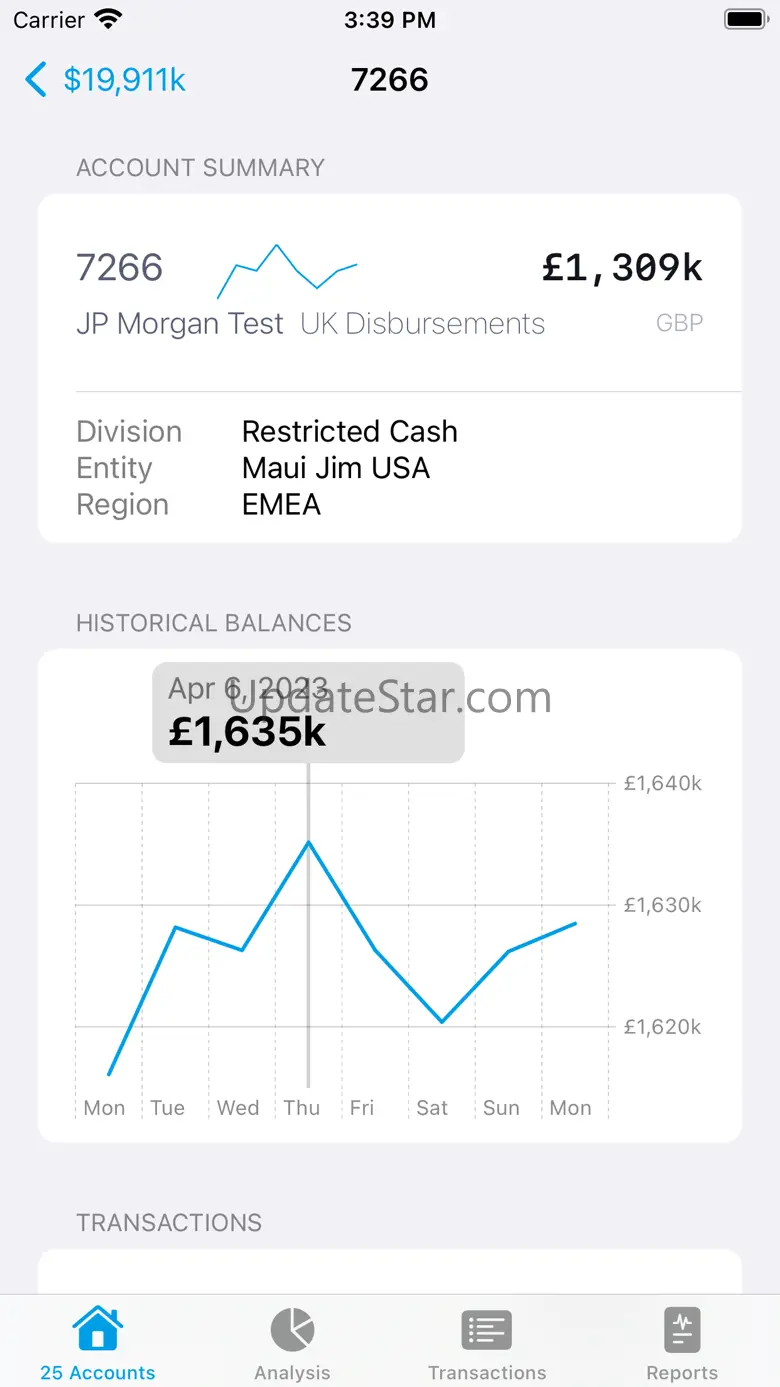Open the 25 Accounts home icon

[x=98, y=1330]
